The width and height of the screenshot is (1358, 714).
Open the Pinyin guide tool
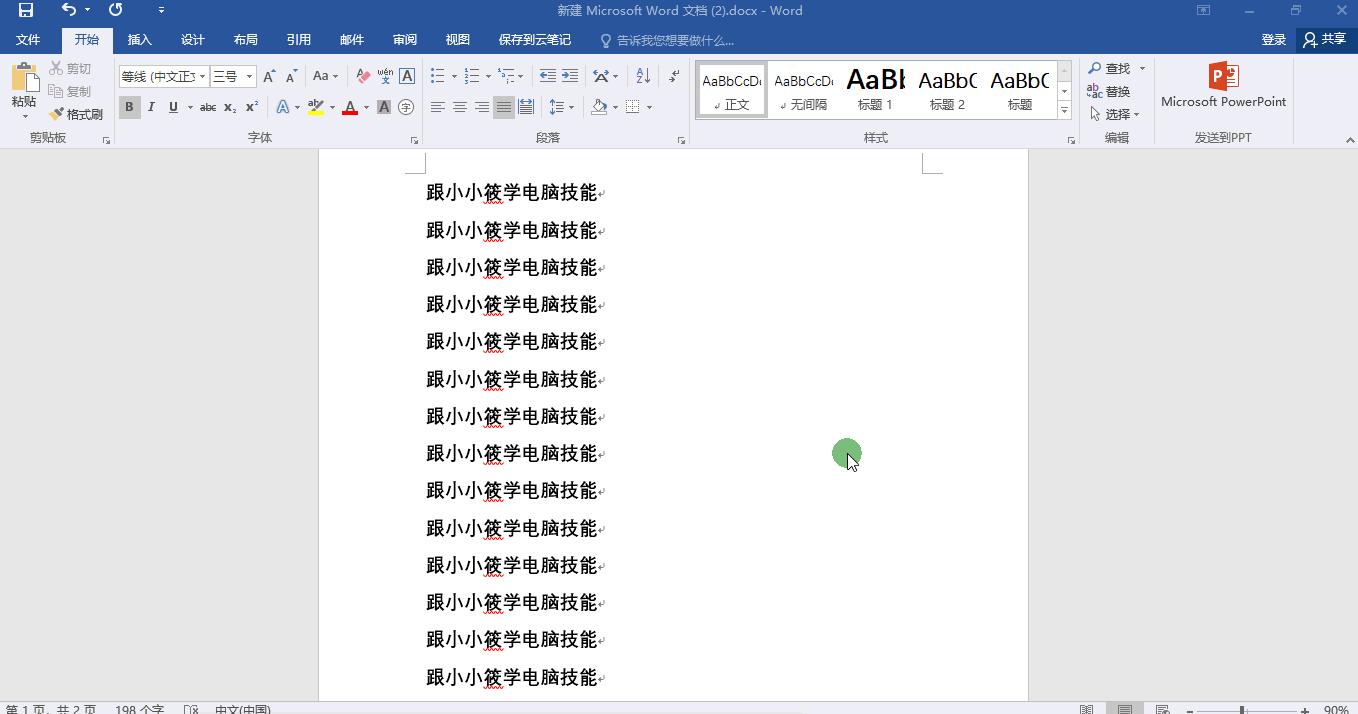(x=384, y=76)
